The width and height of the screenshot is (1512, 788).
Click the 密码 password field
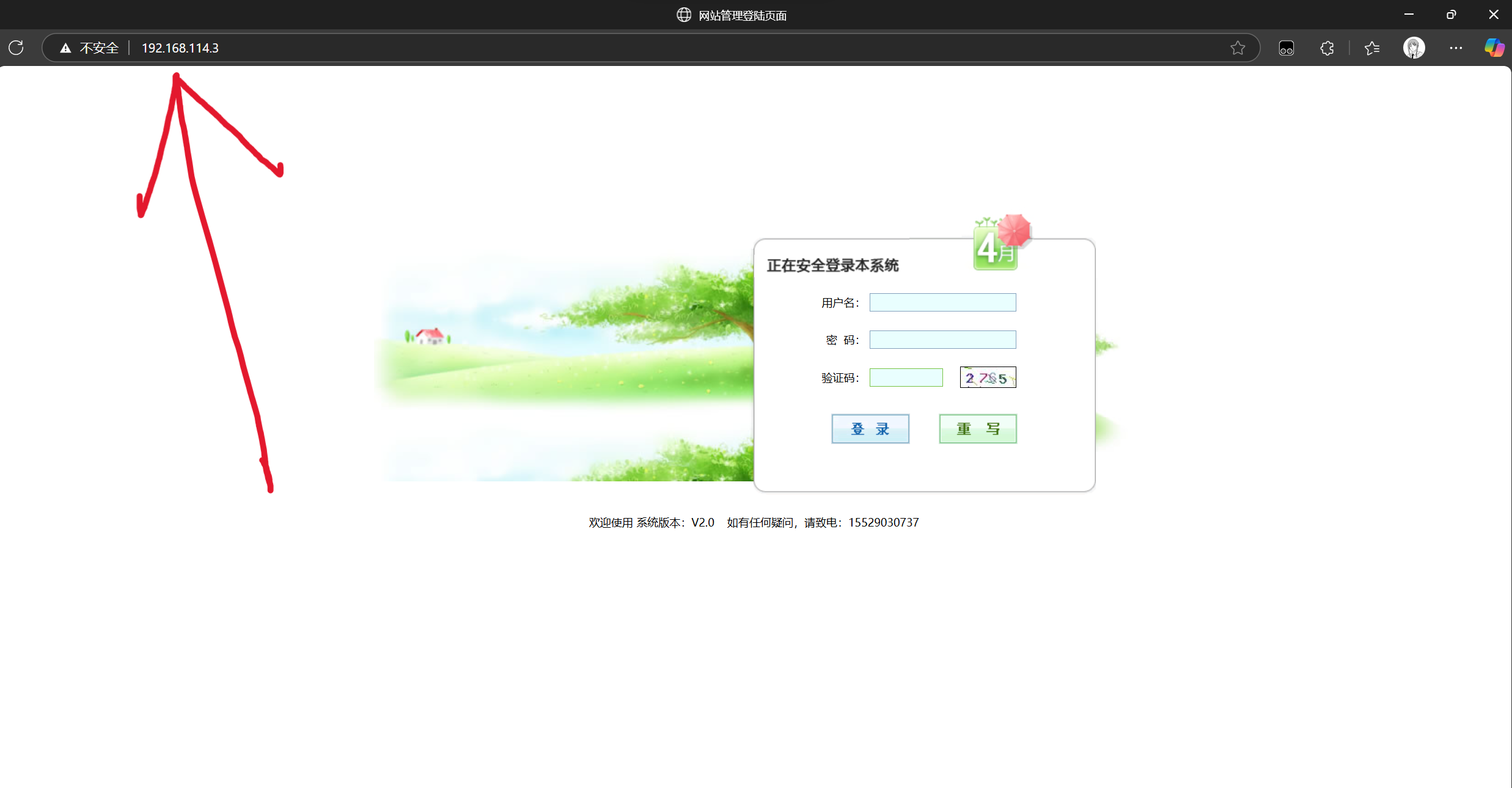point(942,340)
